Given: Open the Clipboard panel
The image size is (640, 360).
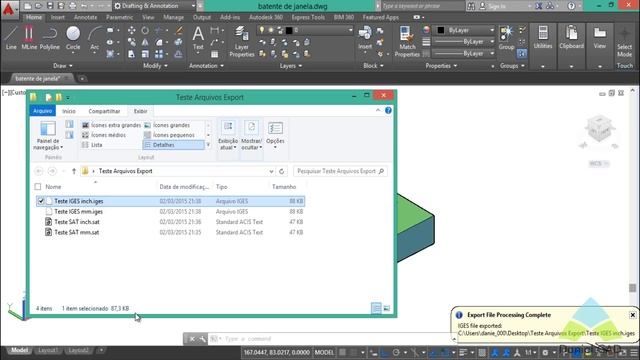Looking at the screenshot, I should (571, 38).
